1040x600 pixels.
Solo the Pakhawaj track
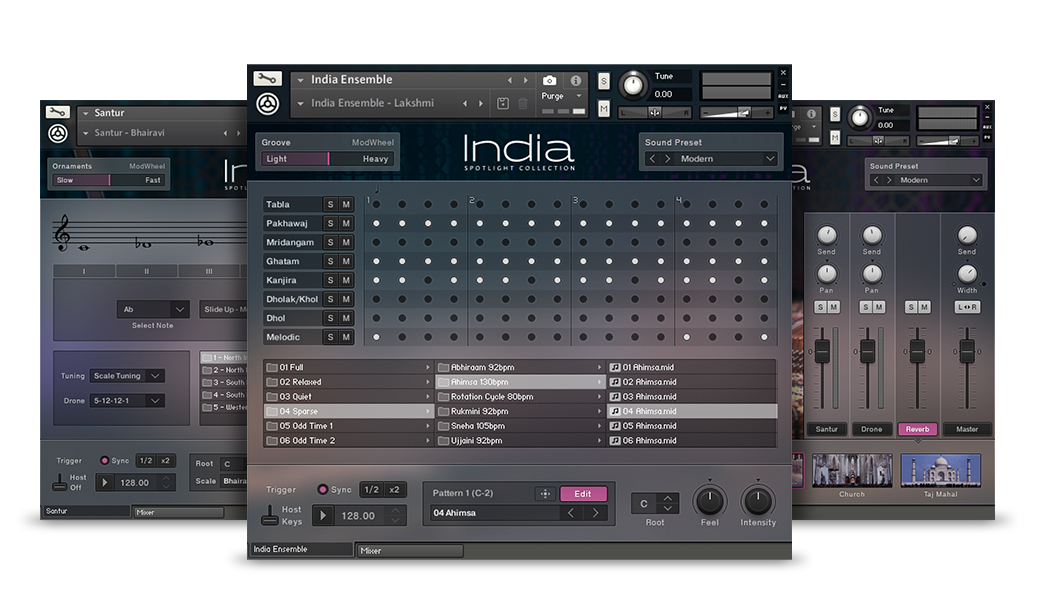330,223
